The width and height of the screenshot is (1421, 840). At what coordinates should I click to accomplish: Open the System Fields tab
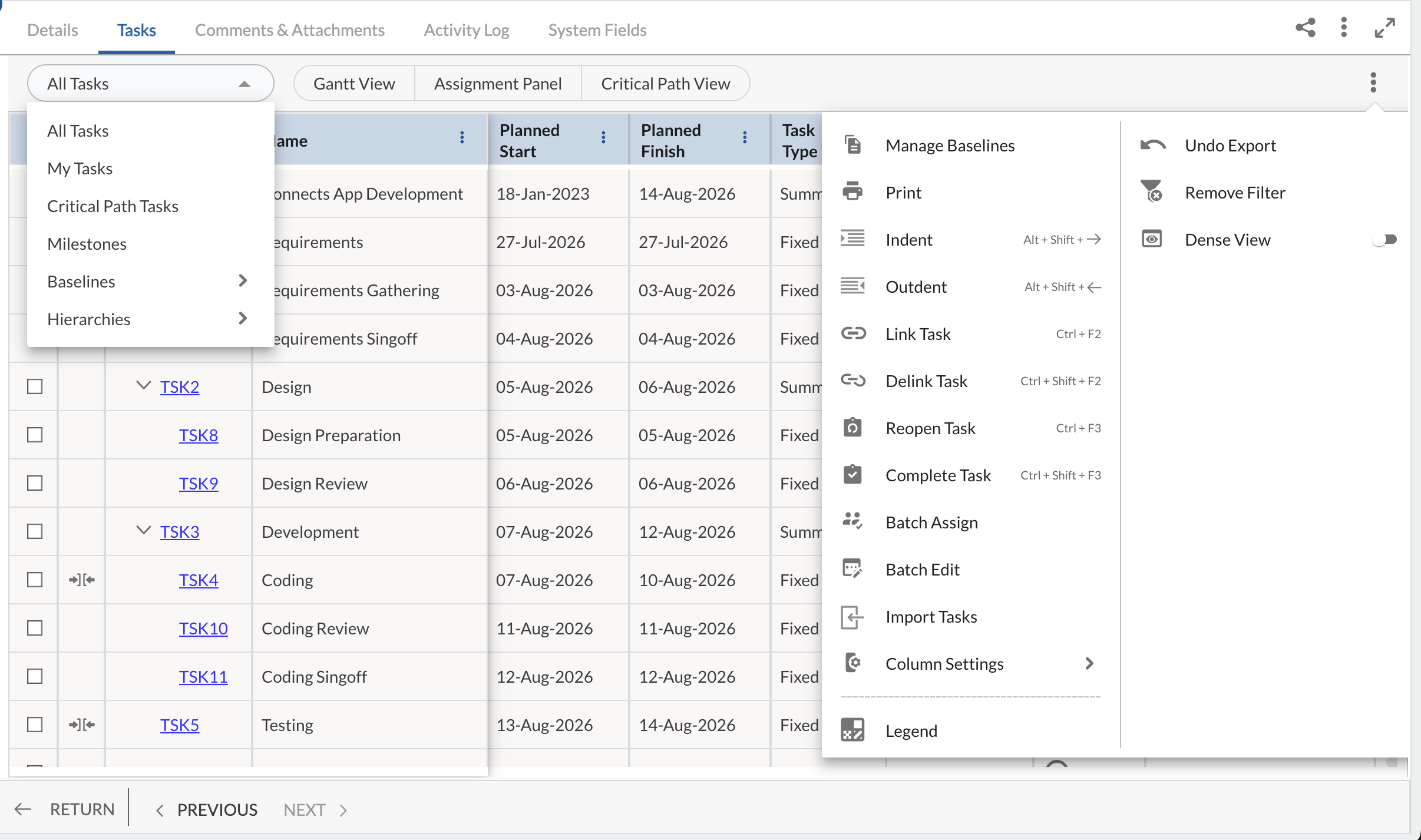click(x=597, y=30)
